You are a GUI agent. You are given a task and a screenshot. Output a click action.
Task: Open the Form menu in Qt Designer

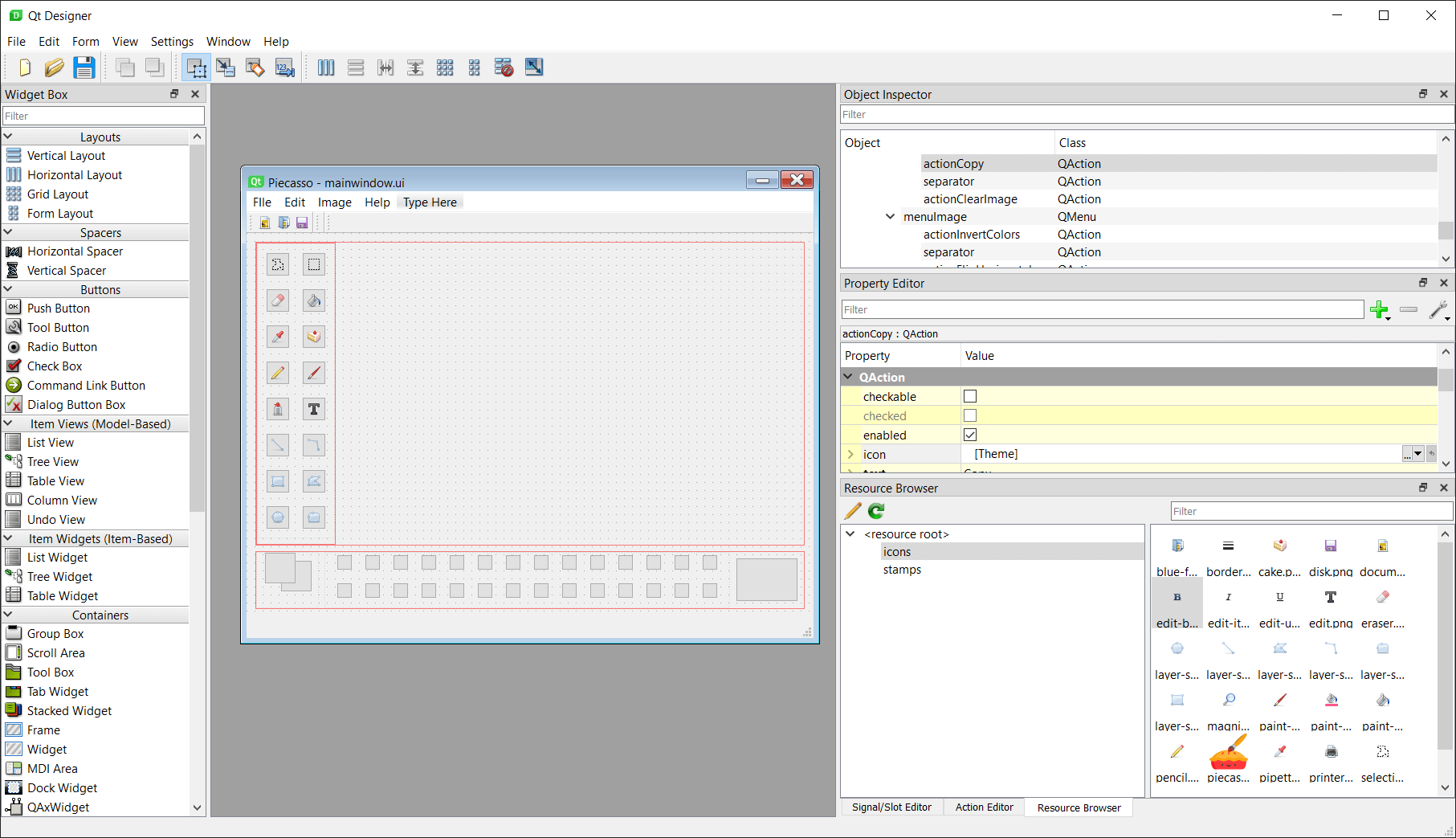(86, 42)
